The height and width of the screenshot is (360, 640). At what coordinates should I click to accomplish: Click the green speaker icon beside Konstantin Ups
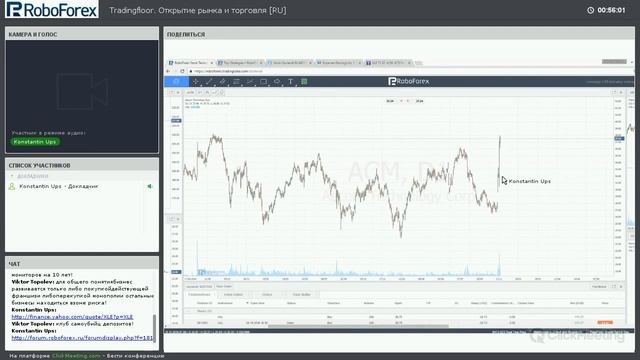[150, 186]
